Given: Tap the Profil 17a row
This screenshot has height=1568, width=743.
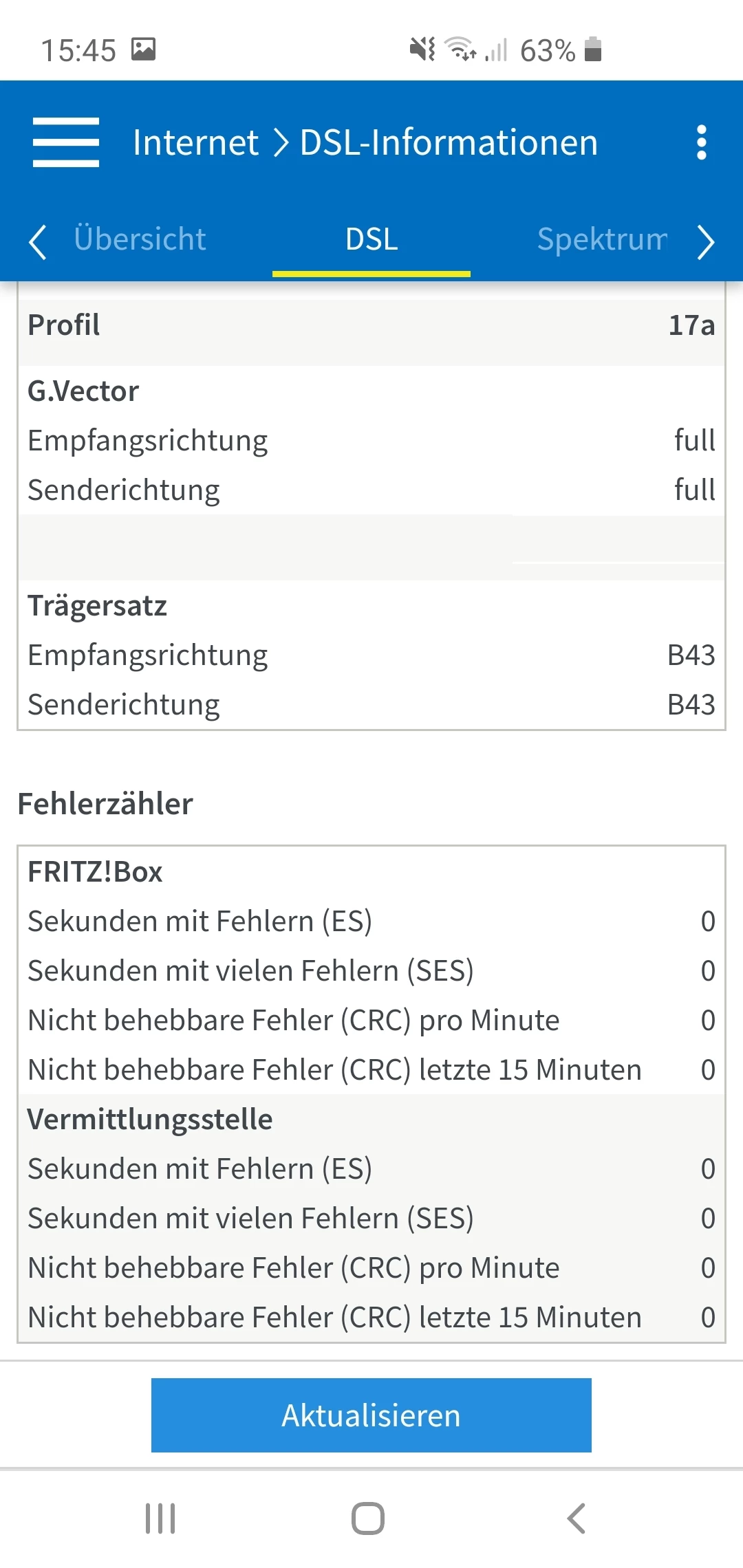Looking at the screenshot, I should pyautogui.click(x=371, y=325).
